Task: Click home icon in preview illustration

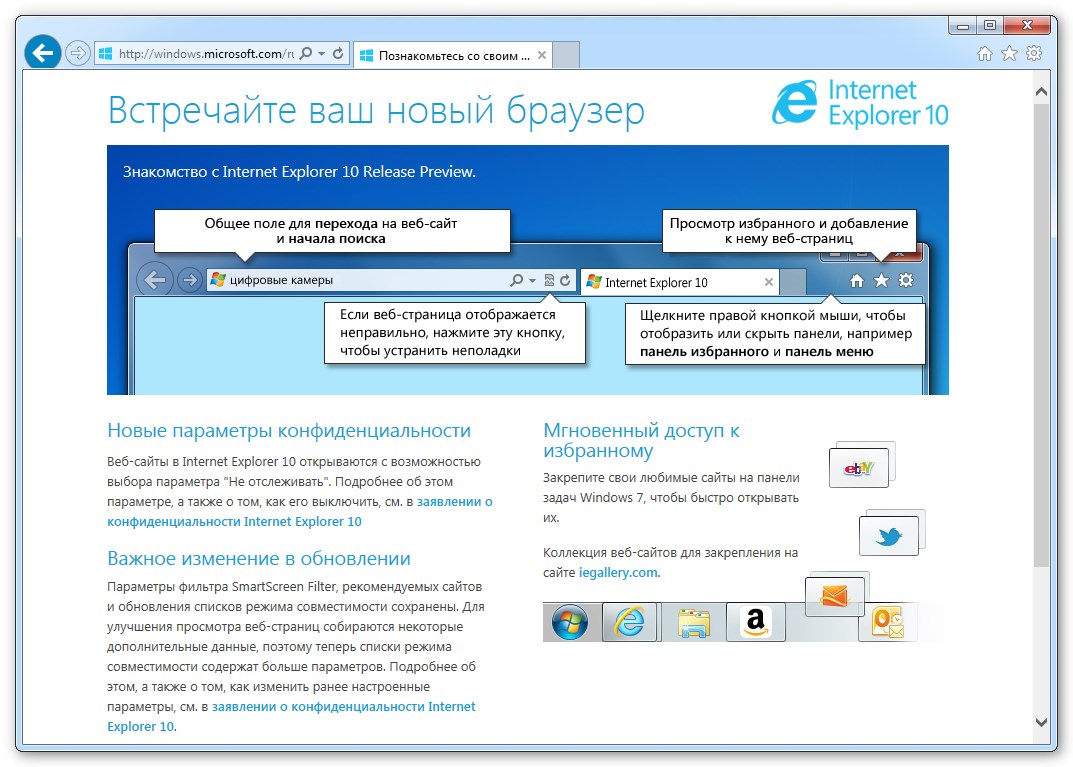Action: (x=856, y=281)
